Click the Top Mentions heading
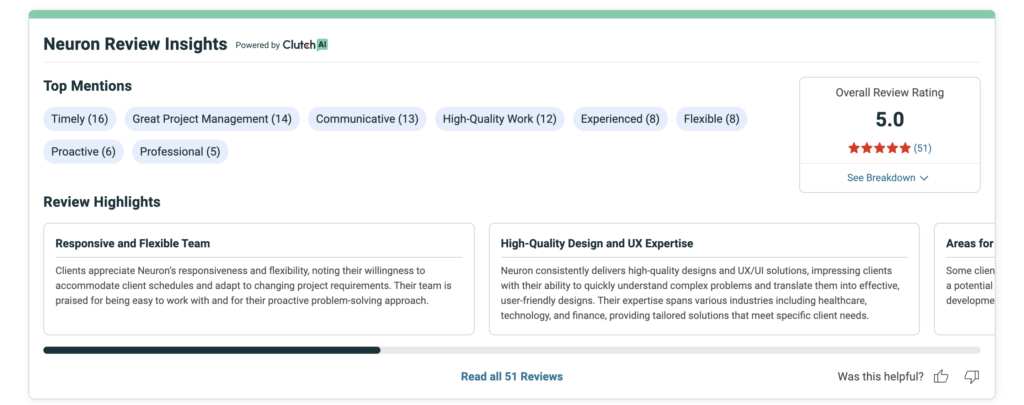1024x405 pixels. (88, 86)
